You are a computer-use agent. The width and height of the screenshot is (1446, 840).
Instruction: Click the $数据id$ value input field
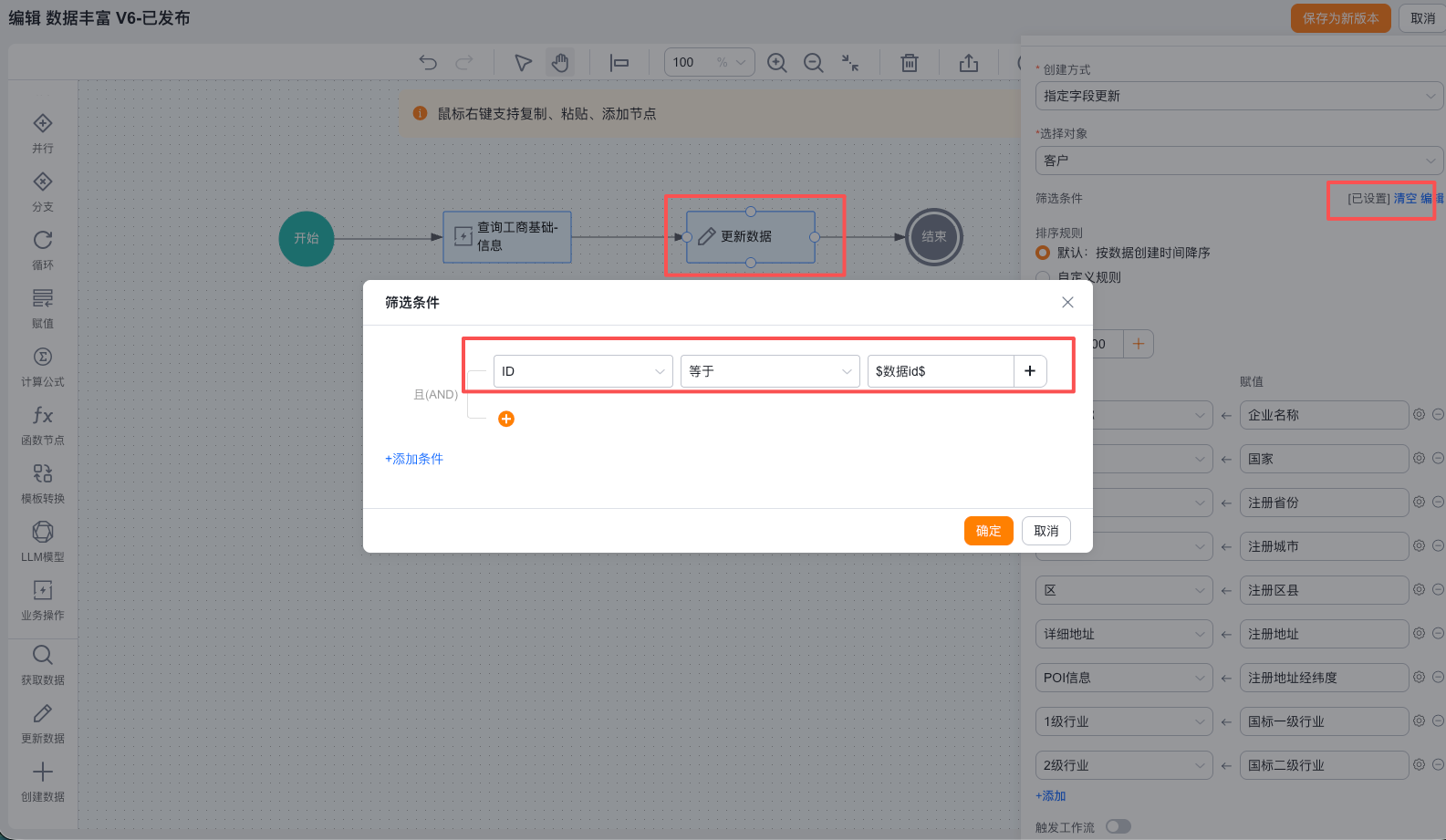pyautogui.click(x=940, y=371)
